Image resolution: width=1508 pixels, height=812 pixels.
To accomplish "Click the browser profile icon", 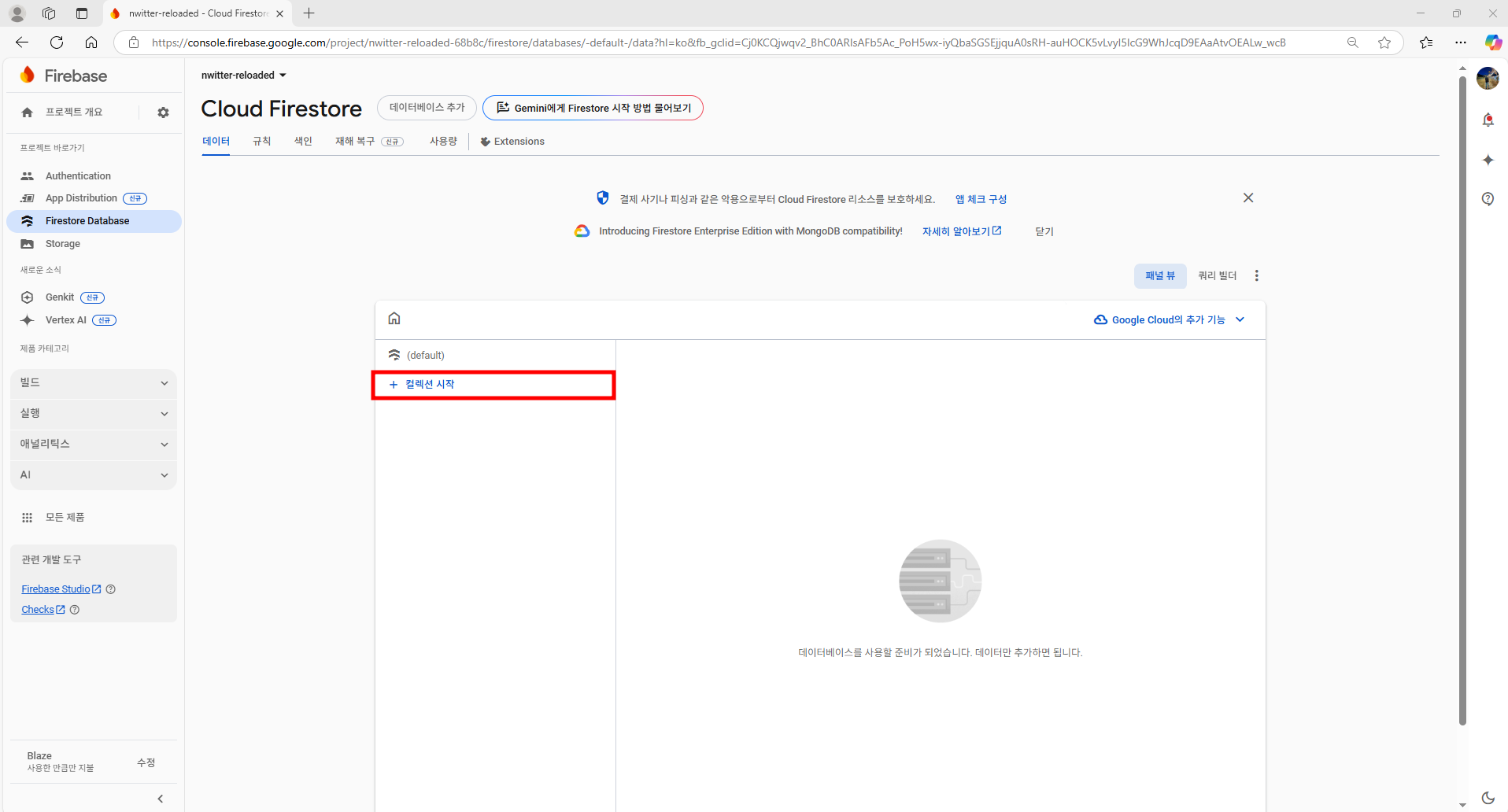I will click(x=17, y=13).
